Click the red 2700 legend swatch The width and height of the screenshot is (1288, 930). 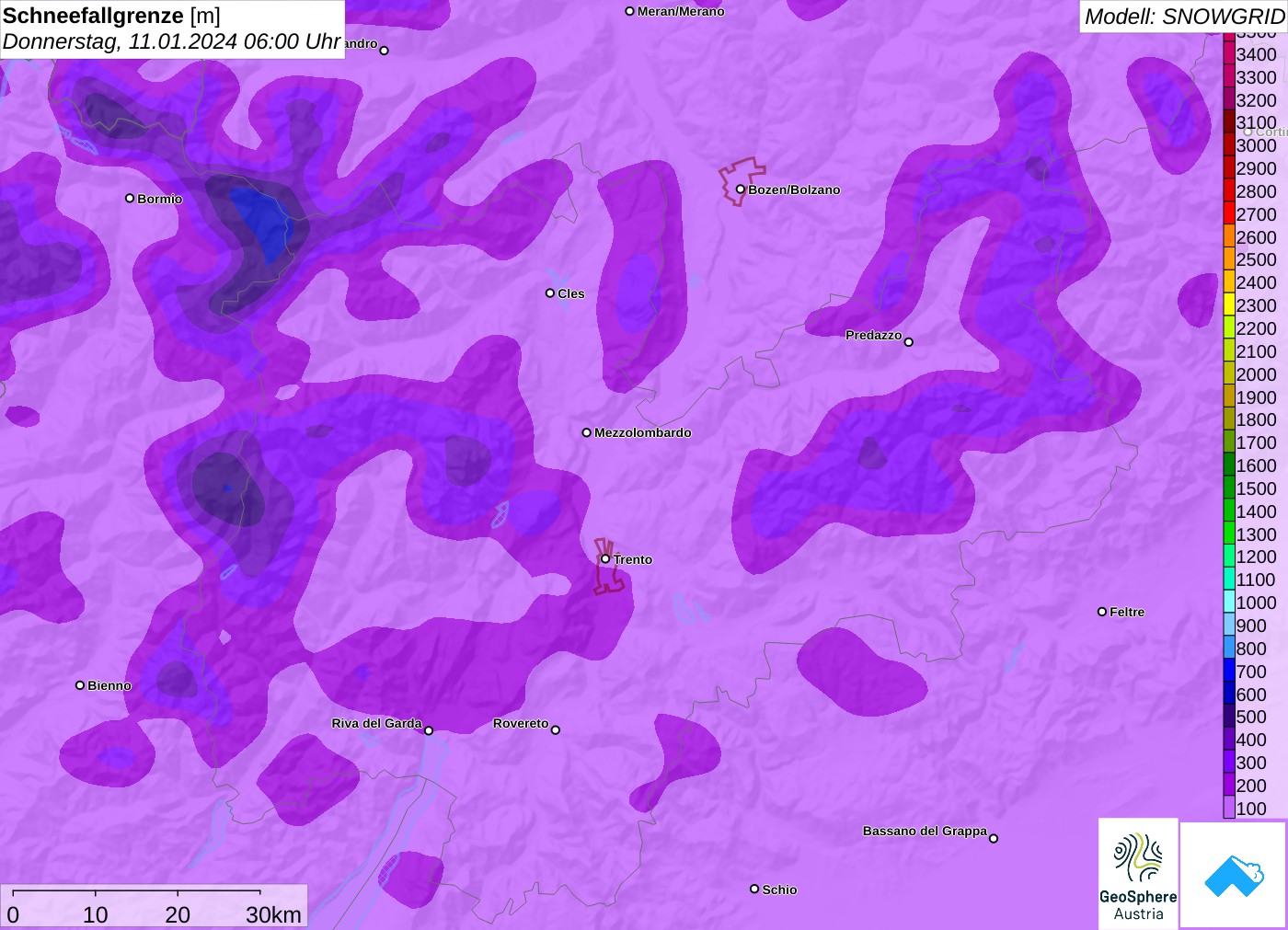pos(1229,214)
